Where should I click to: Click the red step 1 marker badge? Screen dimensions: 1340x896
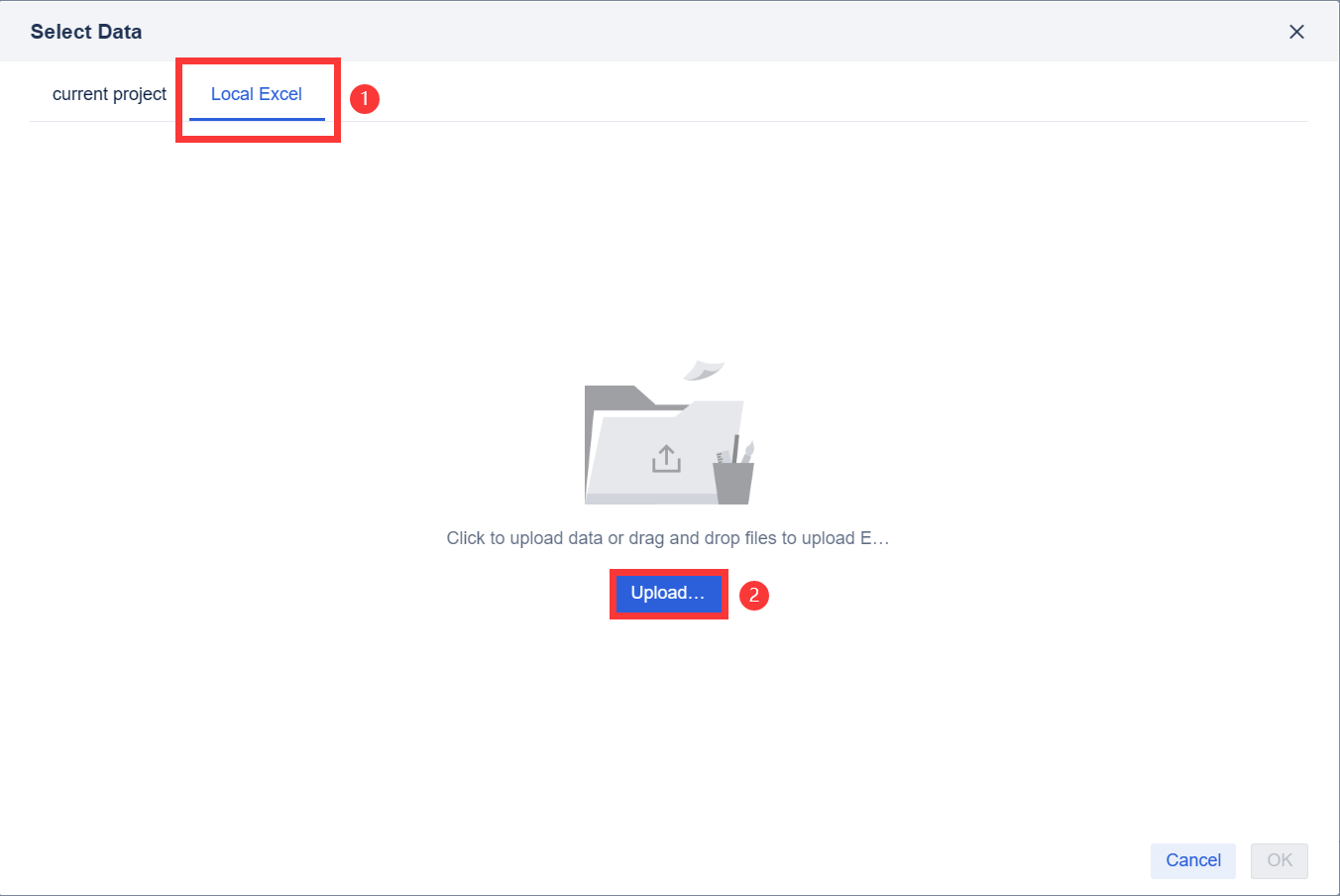364,99
